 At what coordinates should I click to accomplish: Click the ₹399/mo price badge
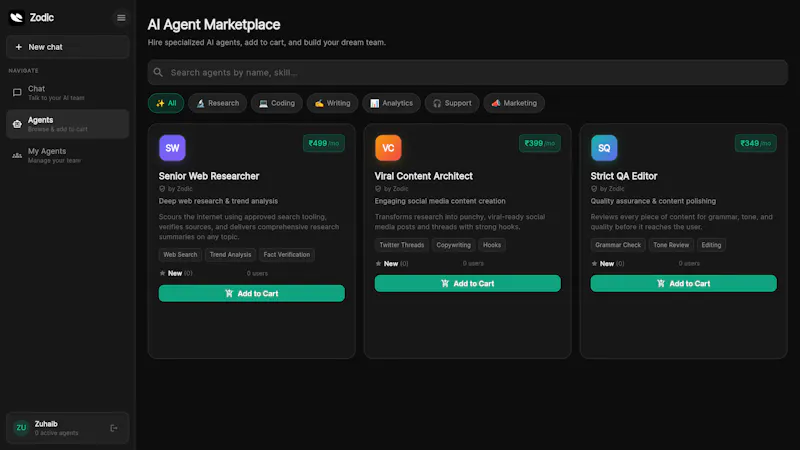click(x=540, y=143)
